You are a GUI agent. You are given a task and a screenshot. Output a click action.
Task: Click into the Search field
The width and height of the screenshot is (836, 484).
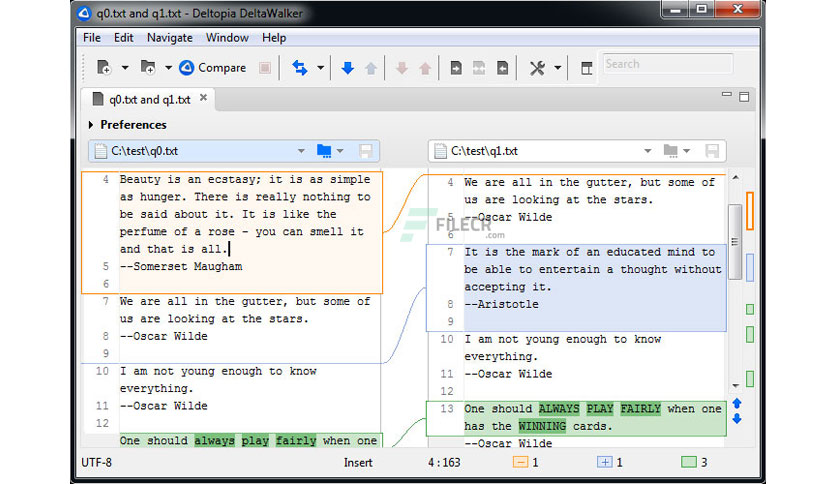[668, 64]
